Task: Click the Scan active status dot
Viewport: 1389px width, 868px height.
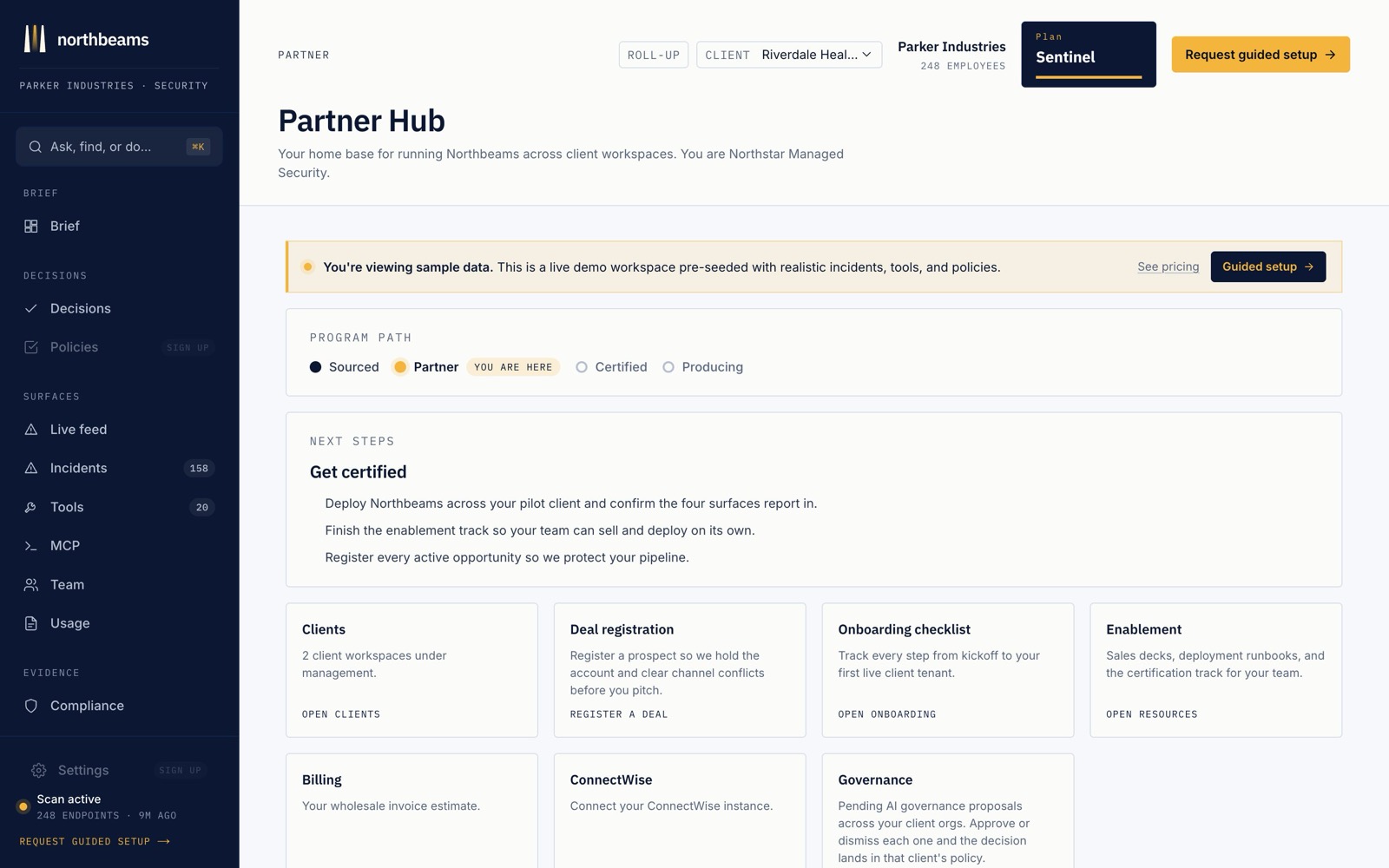Action: point(23,806)
